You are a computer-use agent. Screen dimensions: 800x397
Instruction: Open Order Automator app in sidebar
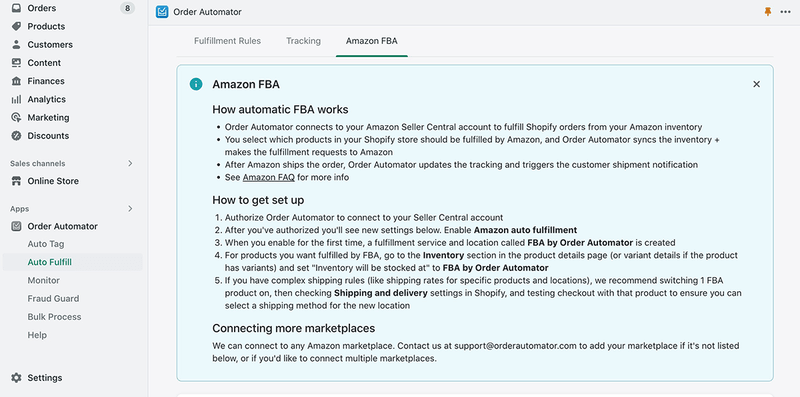click(62, 226)
